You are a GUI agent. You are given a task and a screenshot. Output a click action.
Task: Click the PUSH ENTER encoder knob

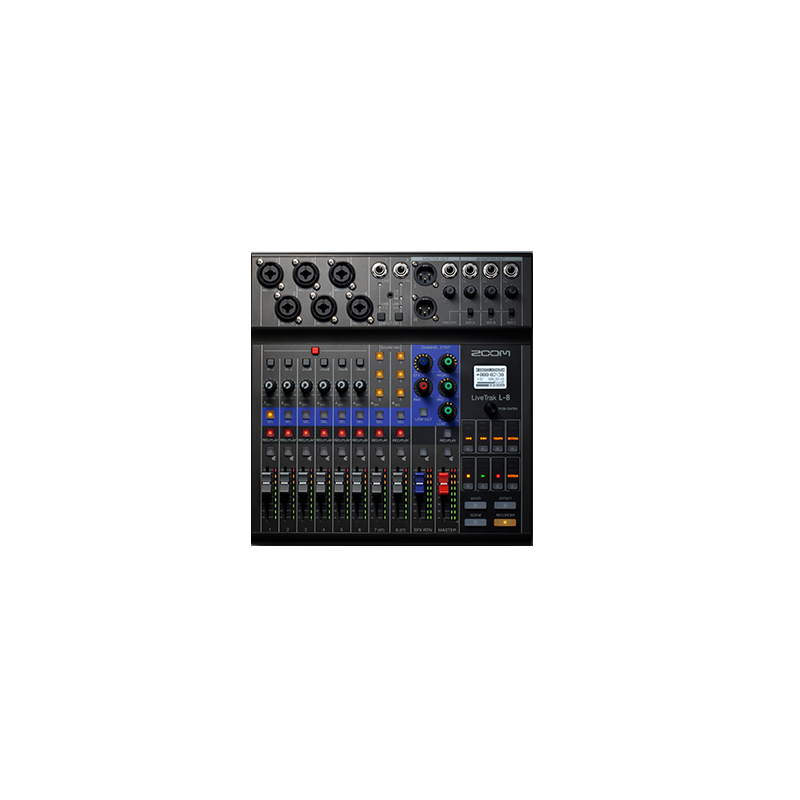(490, 408)
